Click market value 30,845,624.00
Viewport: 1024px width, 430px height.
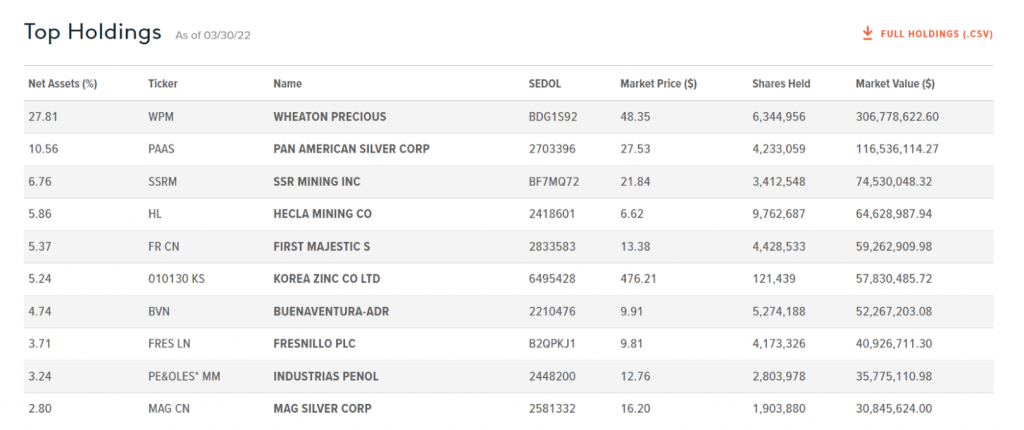(x=894, y=408)
